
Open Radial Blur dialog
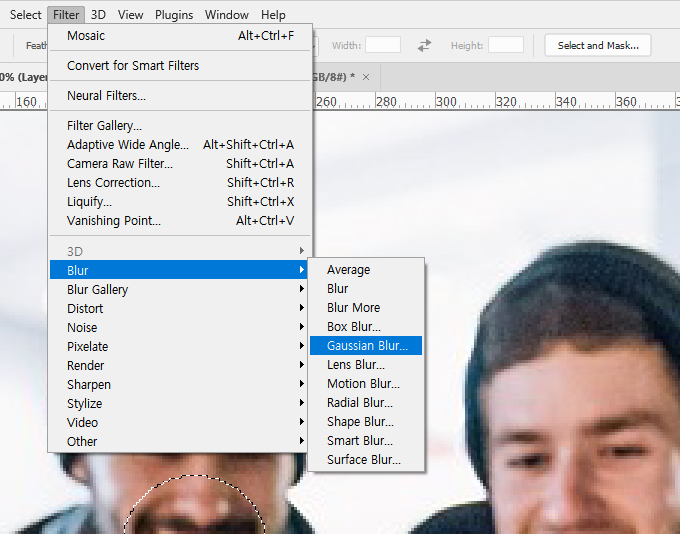point(366,403)
